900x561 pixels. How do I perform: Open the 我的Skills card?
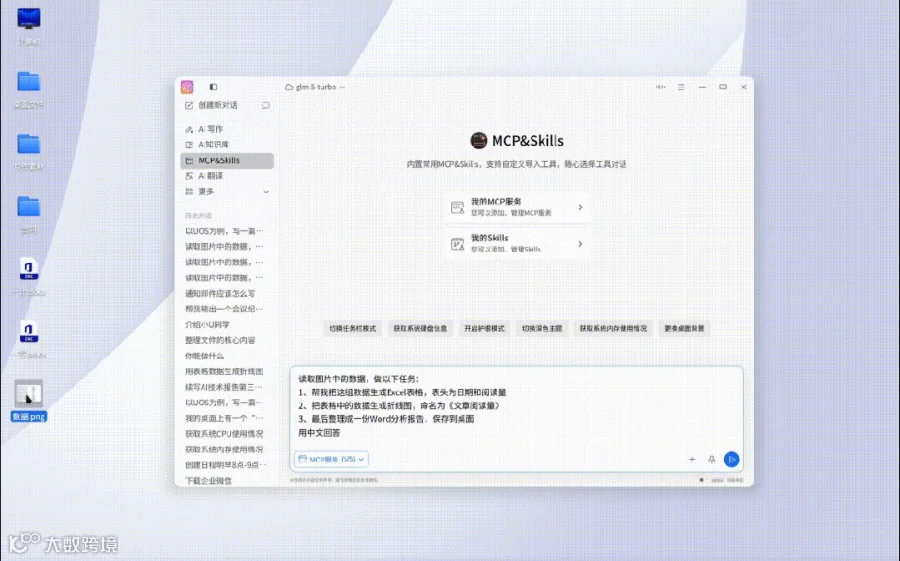[518, 244]
